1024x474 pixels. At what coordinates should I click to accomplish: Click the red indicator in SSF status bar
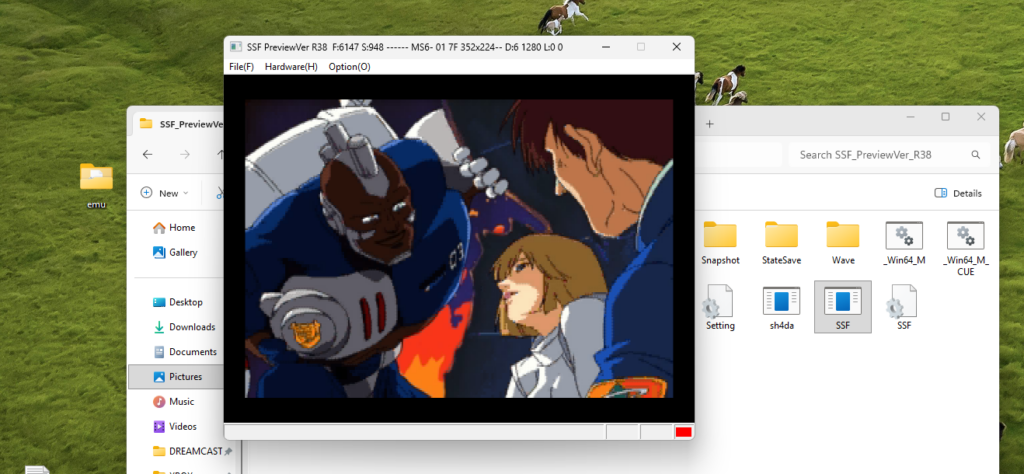(x=683, y=432)
